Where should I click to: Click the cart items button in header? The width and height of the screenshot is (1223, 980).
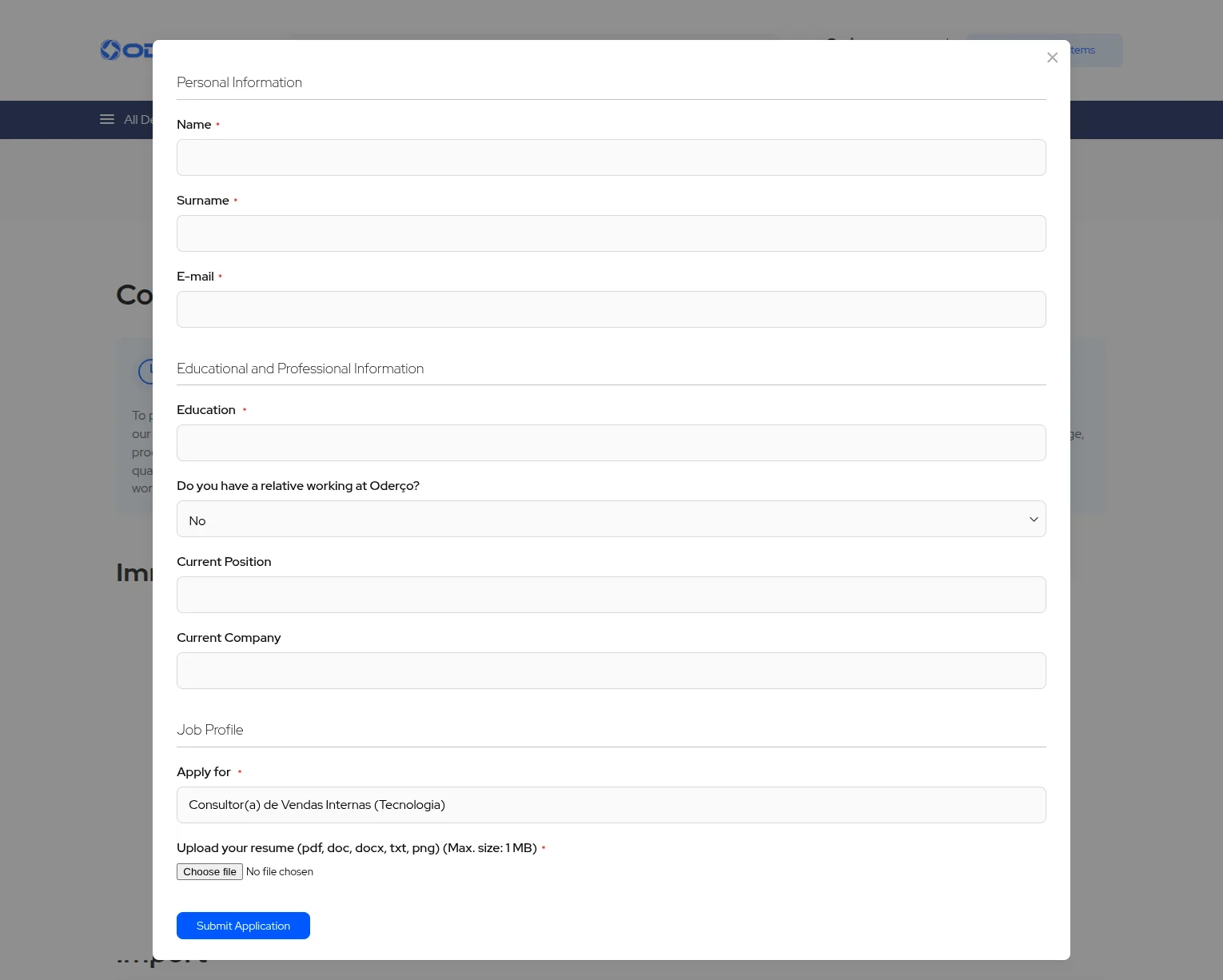[x=1044, y=50]
